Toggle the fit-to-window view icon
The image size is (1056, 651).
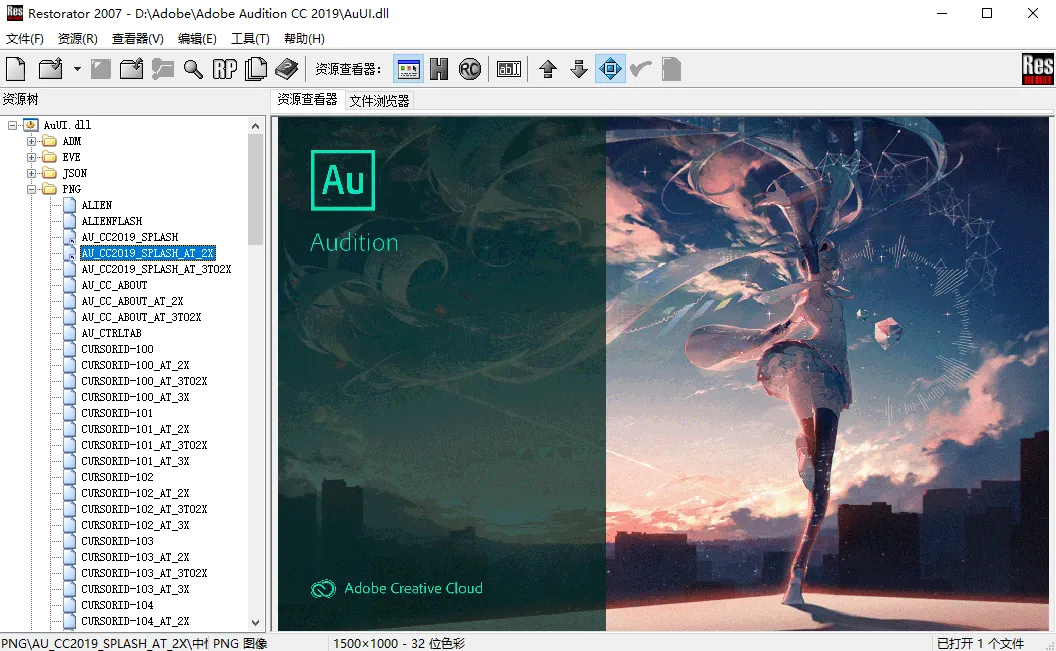[x=610, y=69]
